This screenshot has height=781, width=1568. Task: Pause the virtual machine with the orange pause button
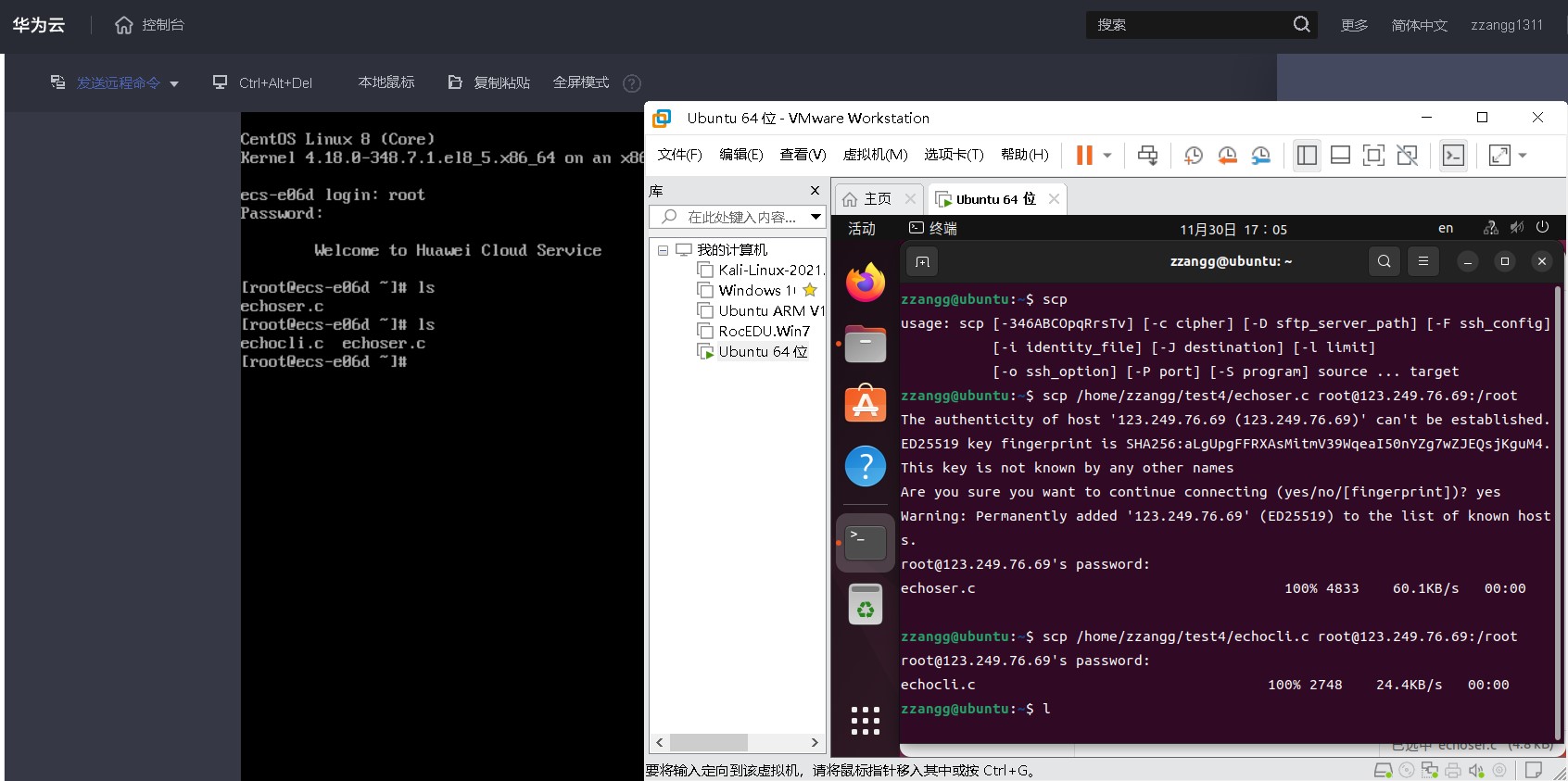(x=1084, y=155)
